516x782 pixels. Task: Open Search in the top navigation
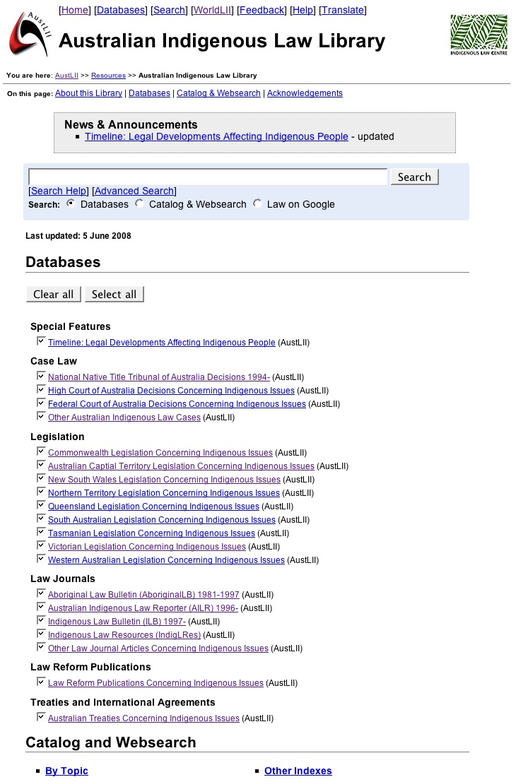[169, 10]
